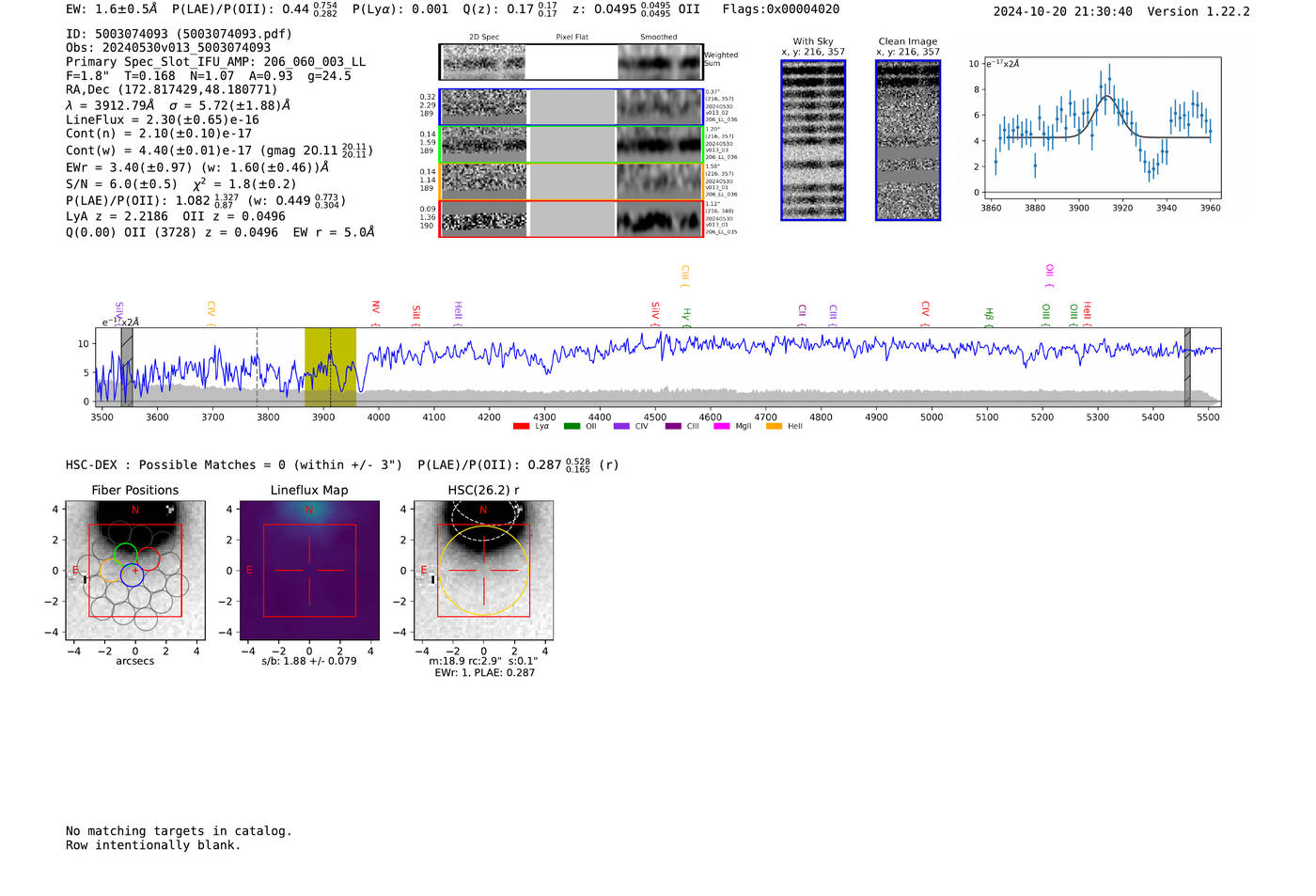
Task: Click the ID: 5003074093 line
Action: [x=179, y=34]
